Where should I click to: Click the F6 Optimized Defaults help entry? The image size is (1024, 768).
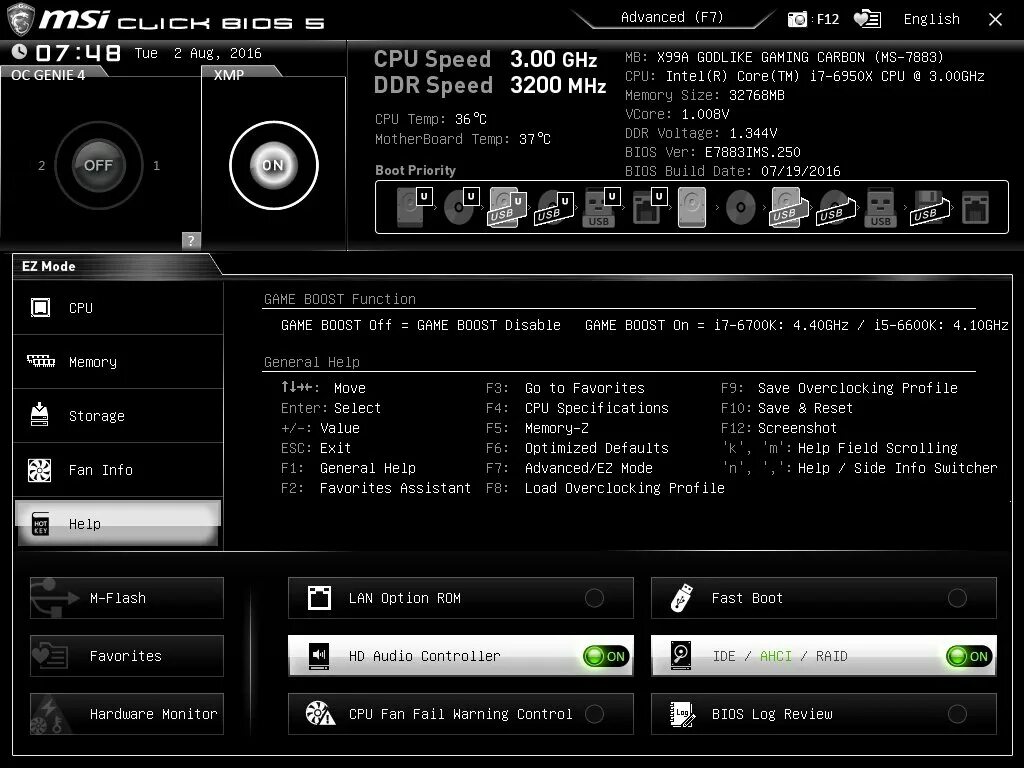[x=577, y=448]
